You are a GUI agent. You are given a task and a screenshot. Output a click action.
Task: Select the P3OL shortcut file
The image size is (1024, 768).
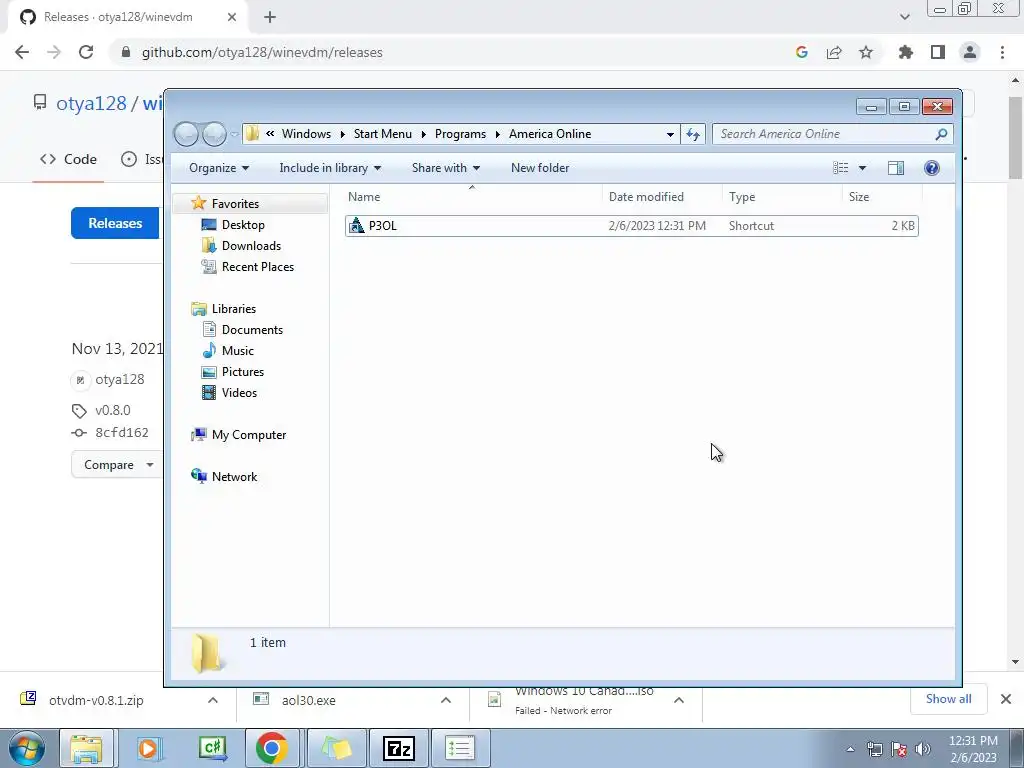(x=631, y=226)
